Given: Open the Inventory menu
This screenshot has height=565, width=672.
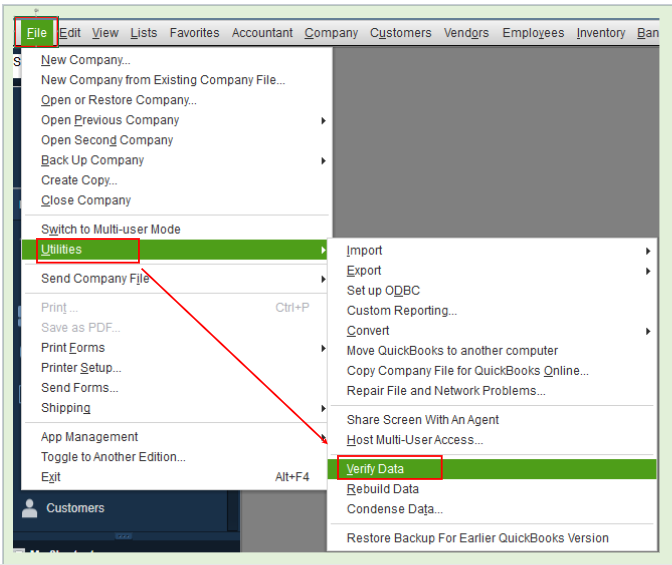Looking at the screenshot, I should tap(601, 33).
